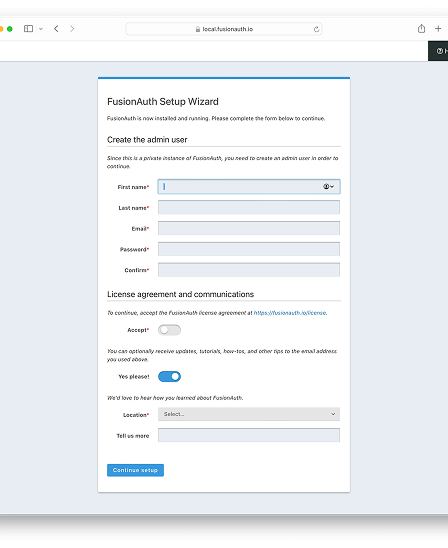Screen dimensions: 448x548
Task: Click the Safari sidebar toggle icon
Action: click(28, 29)
